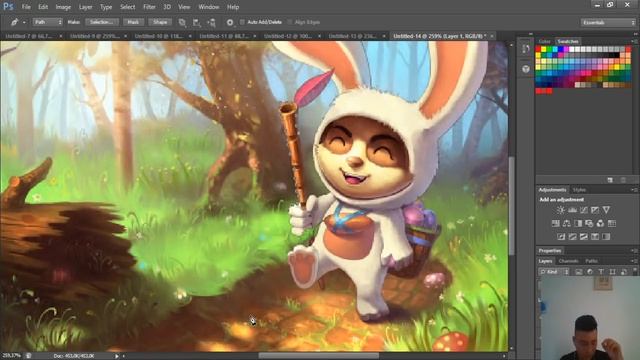Add a Color Balance adjustment
Viewport: 640px width, 360px height.
coord(567,223)
